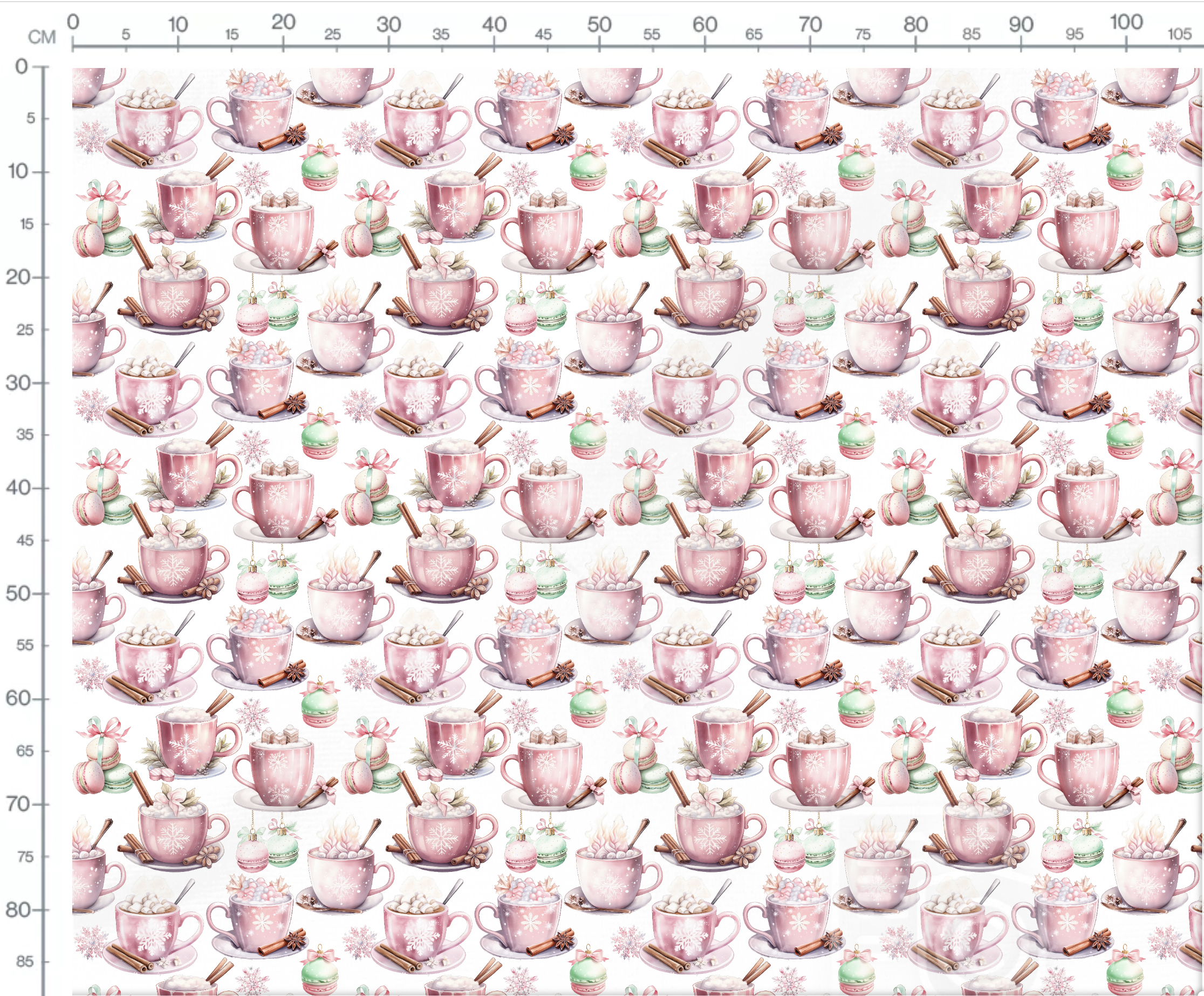This screenshot has width=1204, height=996.
Task: Select the 50 mark on horizontal ruler
Action: (x=599, y=25)
